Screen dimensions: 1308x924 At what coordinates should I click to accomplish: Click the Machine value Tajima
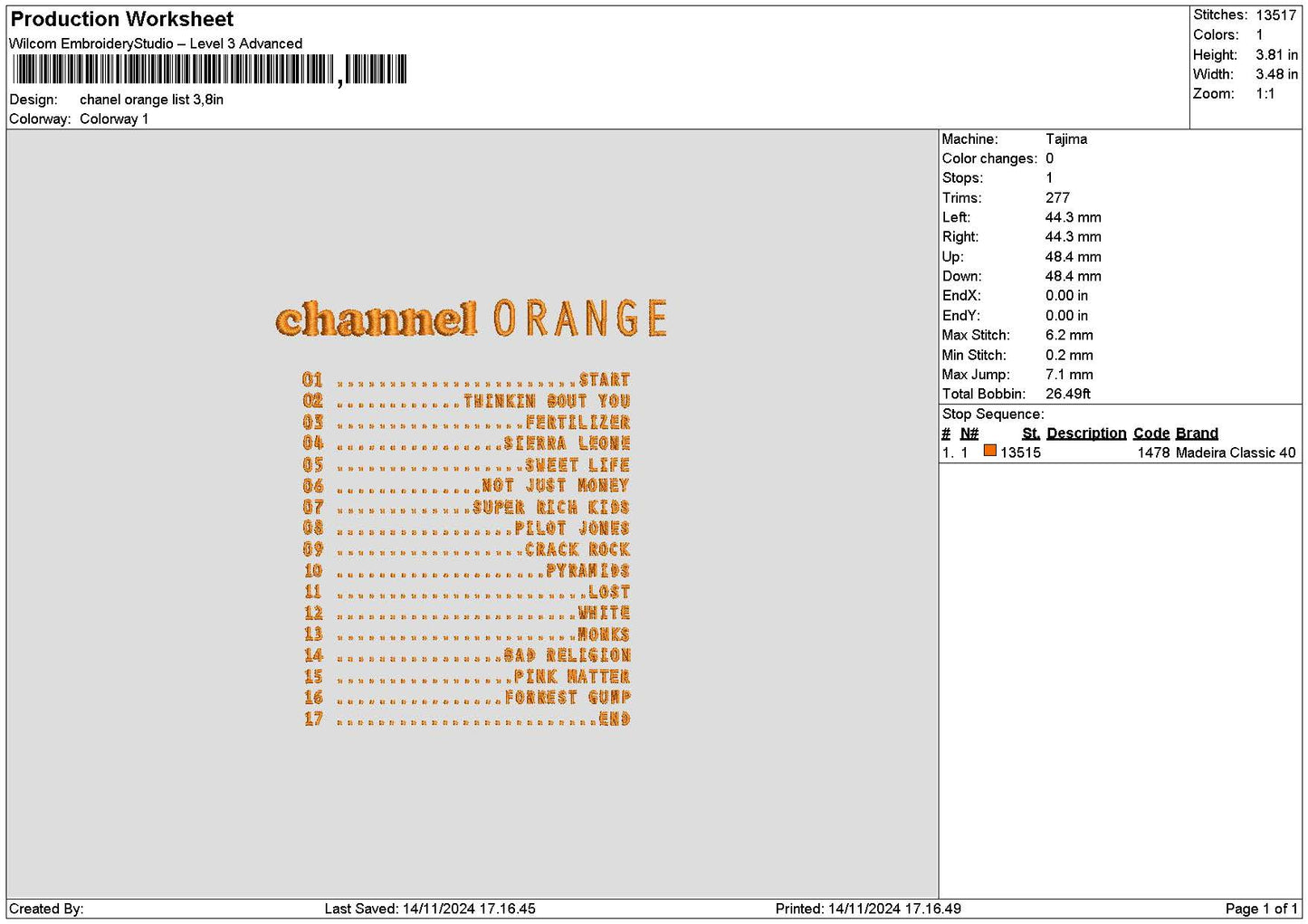1066,139
